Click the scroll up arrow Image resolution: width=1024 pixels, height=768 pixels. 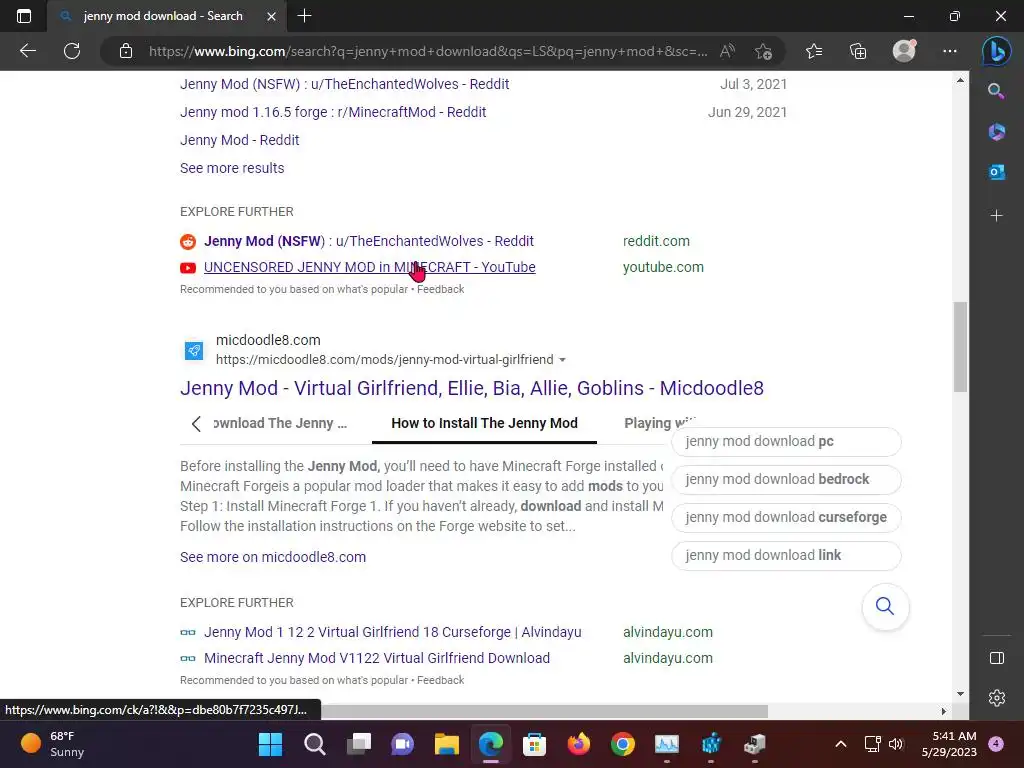(x=960, y=80)
